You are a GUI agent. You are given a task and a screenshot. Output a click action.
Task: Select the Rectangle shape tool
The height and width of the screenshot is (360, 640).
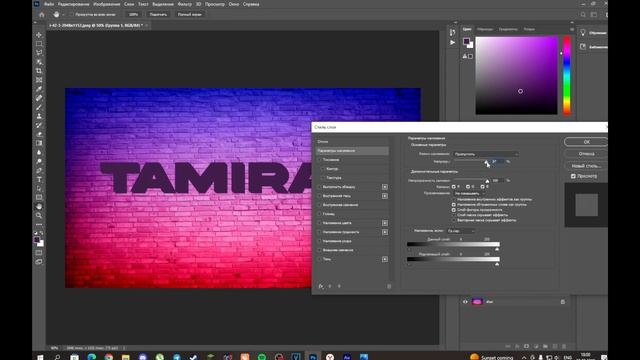click(39, 198)
